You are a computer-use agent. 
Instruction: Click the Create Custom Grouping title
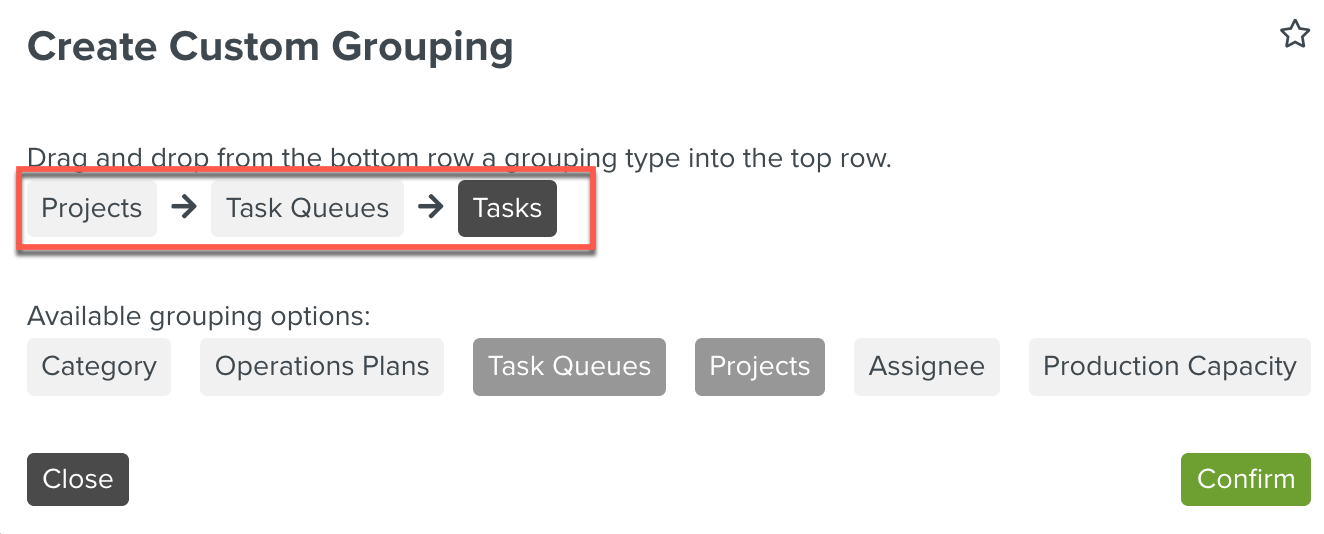click(270, 47)
